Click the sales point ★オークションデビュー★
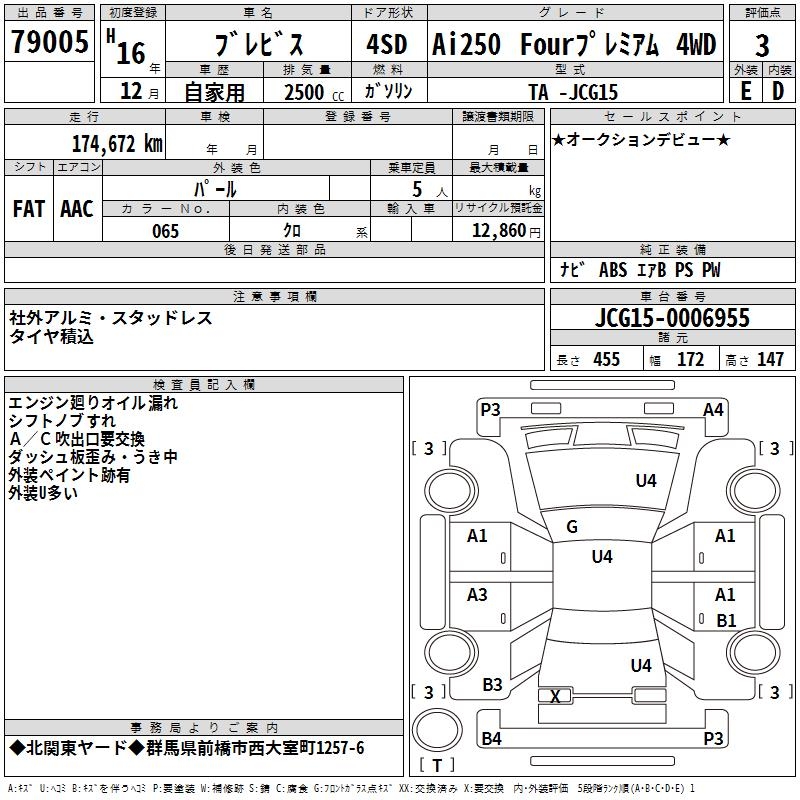800x800 pixels. click(x=641, y=139)
